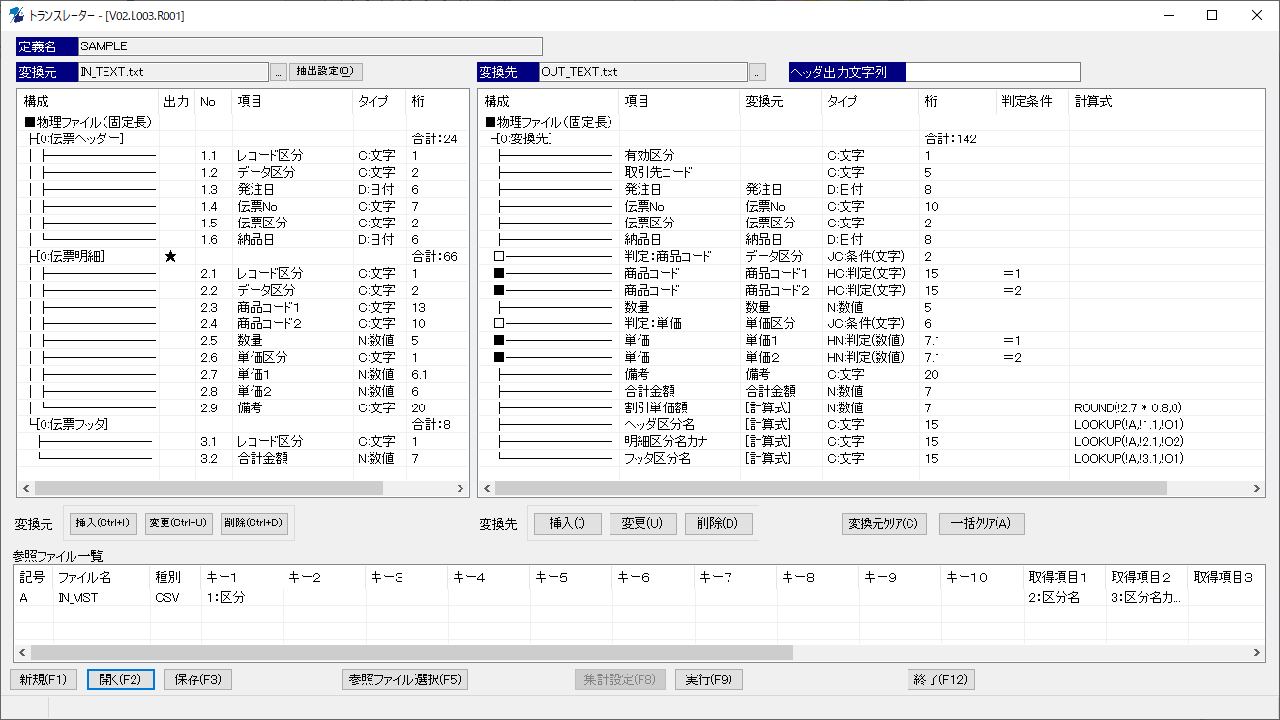Select the [0:伝票明細] tree node
Viewport: 1280px width, 720px height.
71,257
